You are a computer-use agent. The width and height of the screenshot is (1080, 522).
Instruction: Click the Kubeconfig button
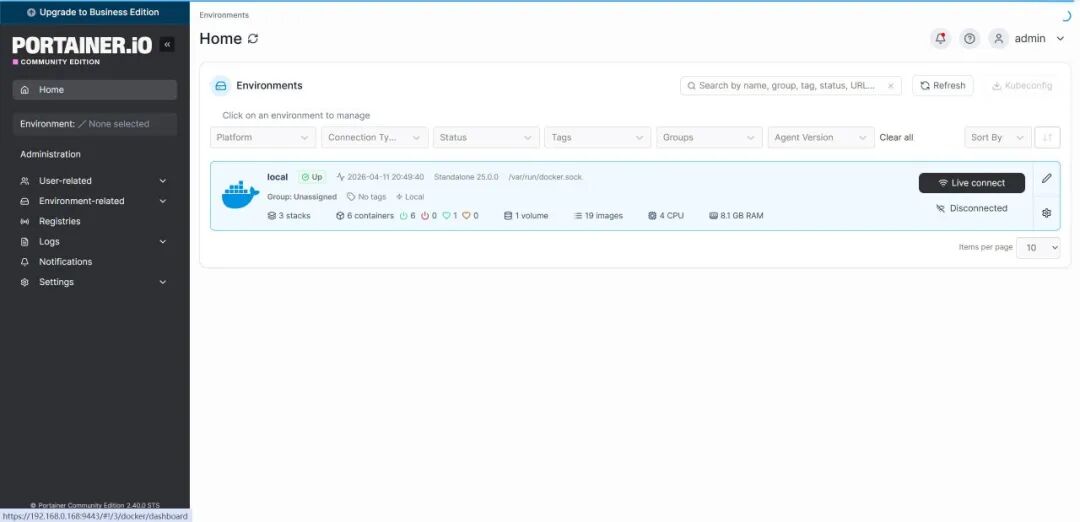(x=1022, y=85)
